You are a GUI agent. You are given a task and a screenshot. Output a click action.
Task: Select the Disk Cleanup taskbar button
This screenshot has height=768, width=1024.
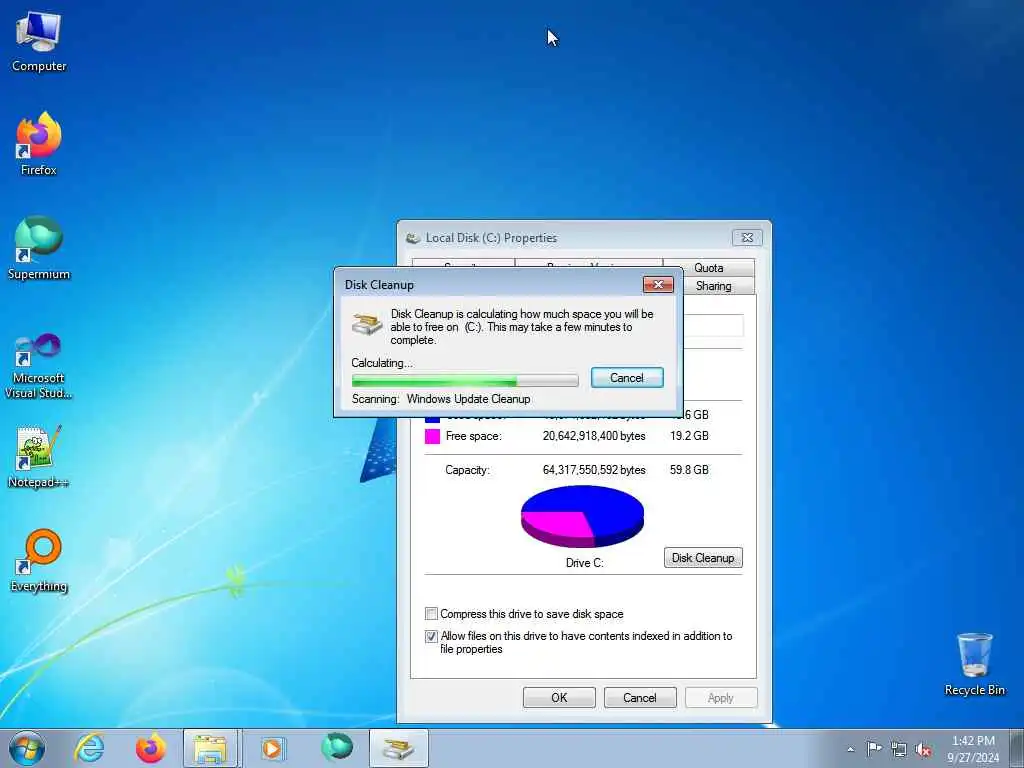point(398,748)
